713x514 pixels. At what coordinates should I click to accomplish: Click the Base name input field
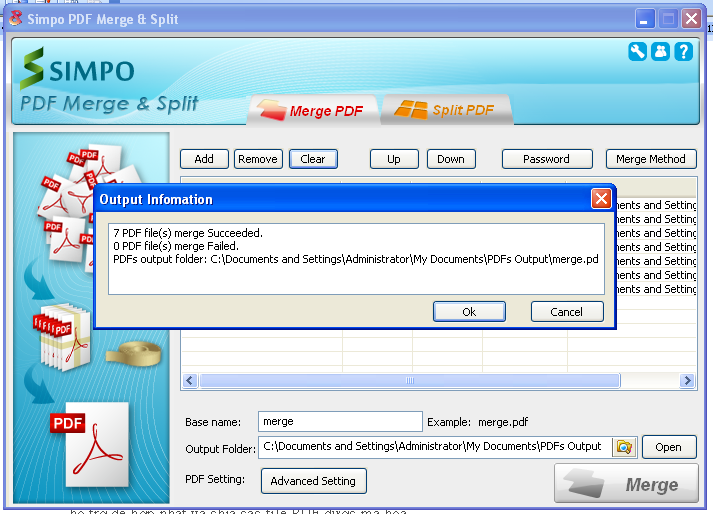point(340,422)
